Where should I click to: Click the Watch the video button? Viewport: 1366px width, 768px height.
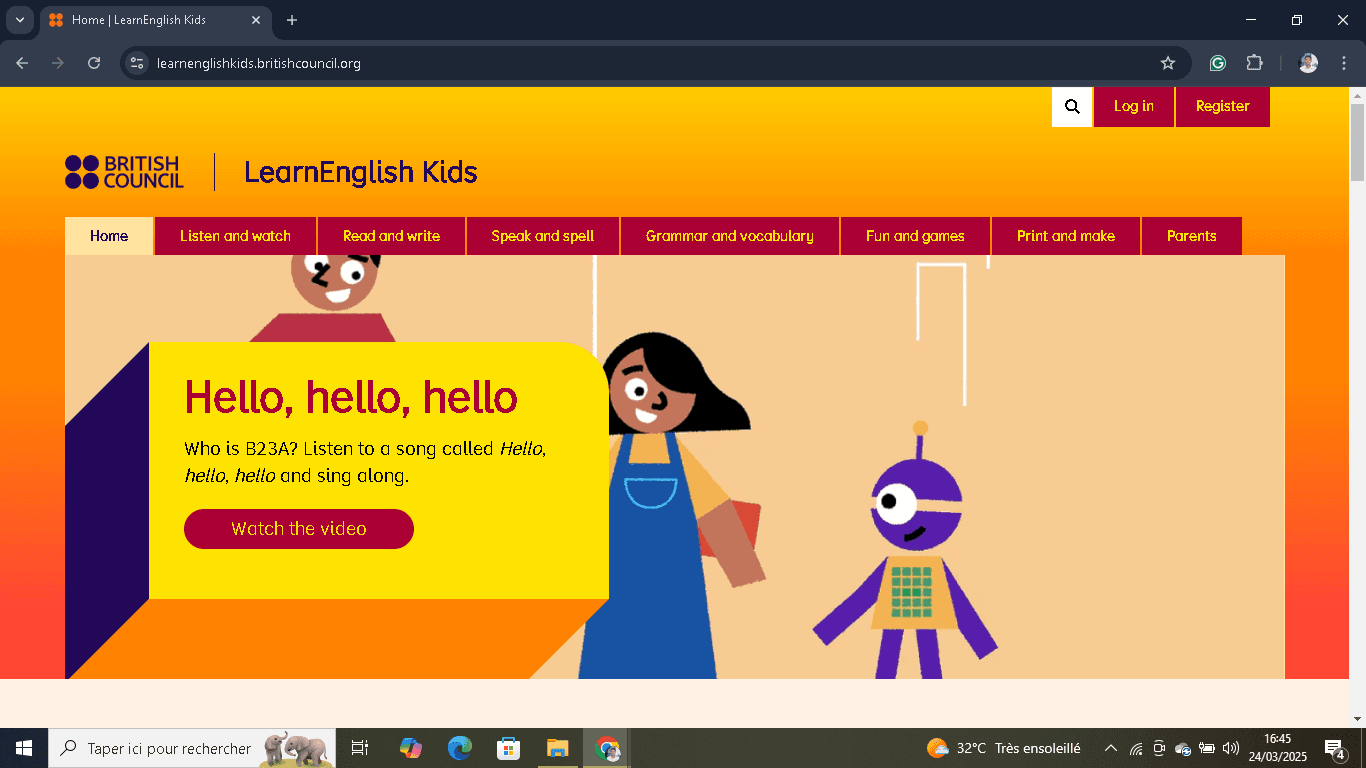[x=298, y=529]
